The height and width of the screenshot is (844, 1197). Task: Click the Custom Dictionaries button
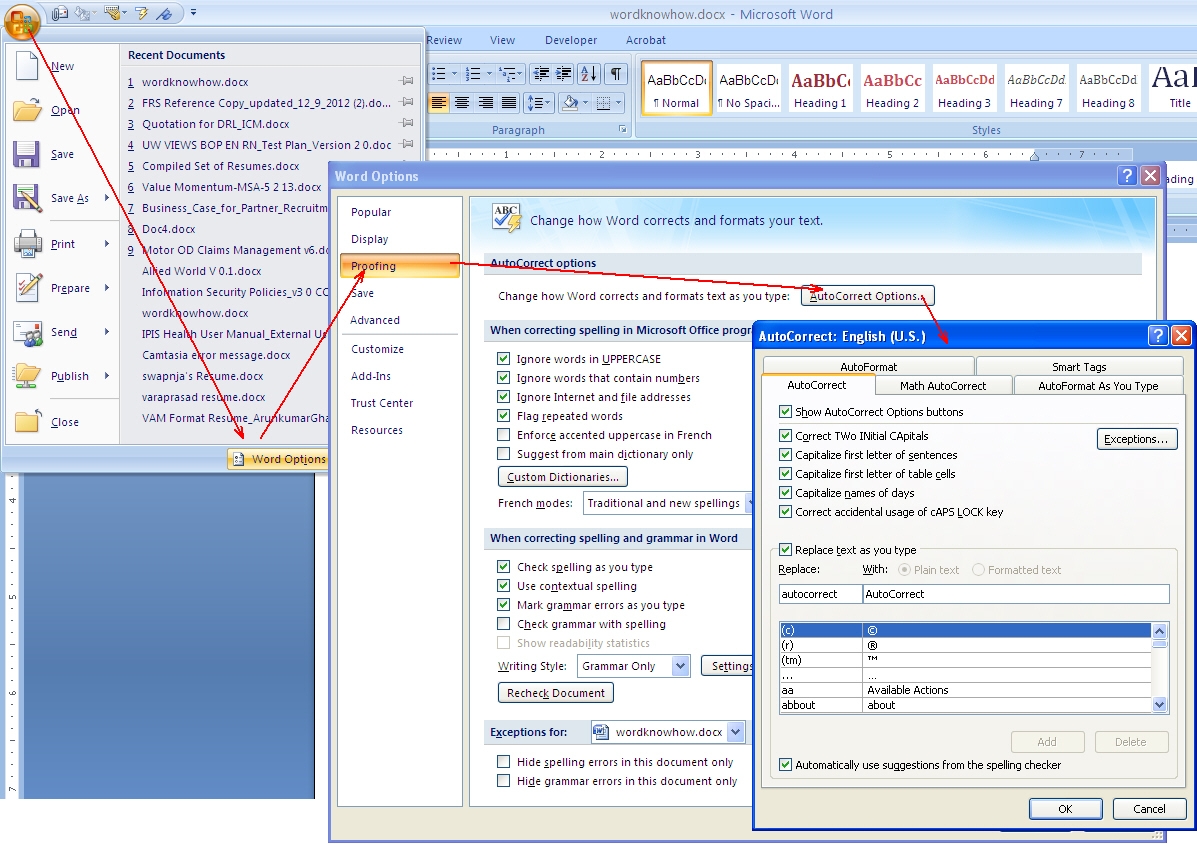point(563,477)
